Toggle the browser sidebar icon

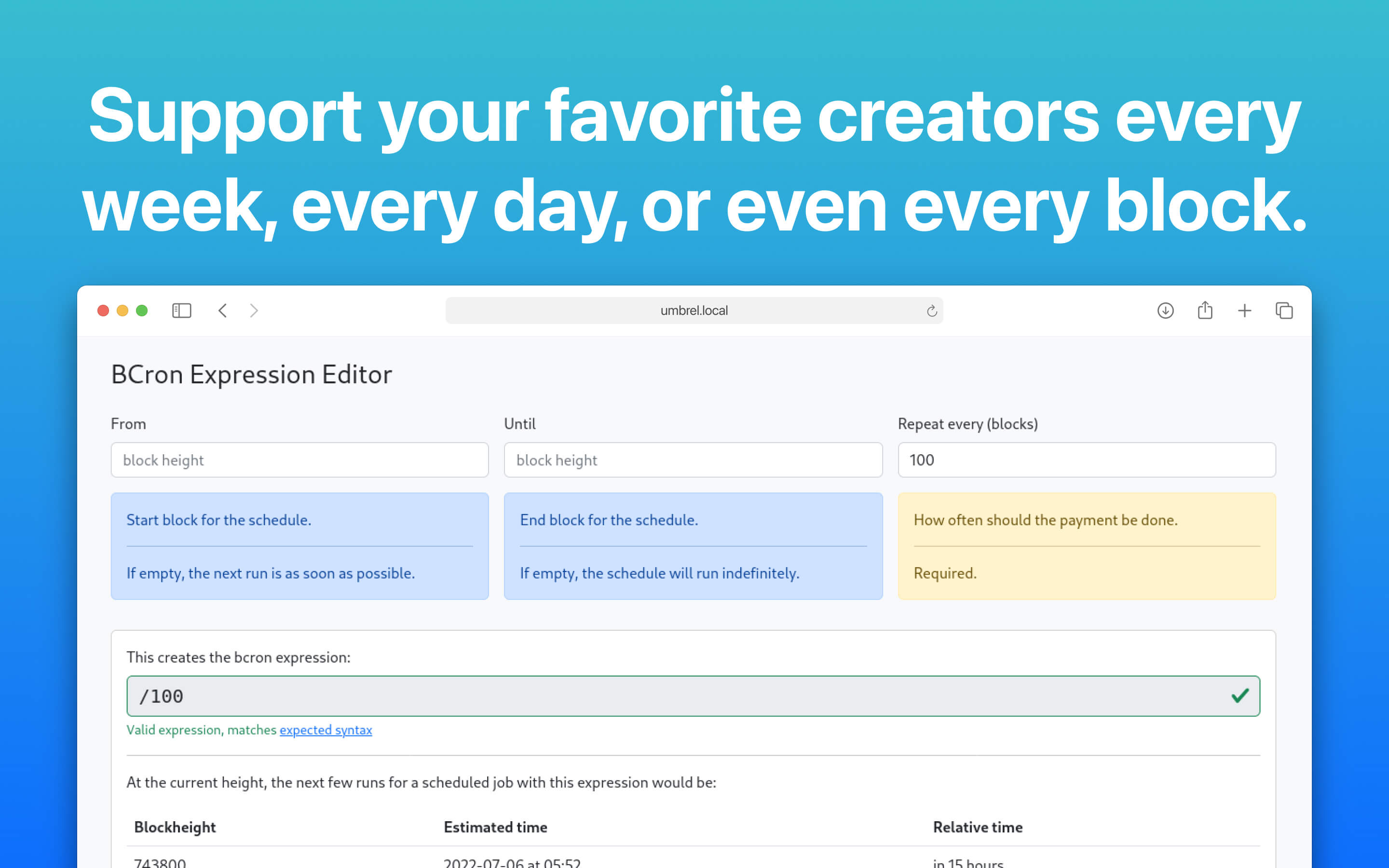point(181,311)
